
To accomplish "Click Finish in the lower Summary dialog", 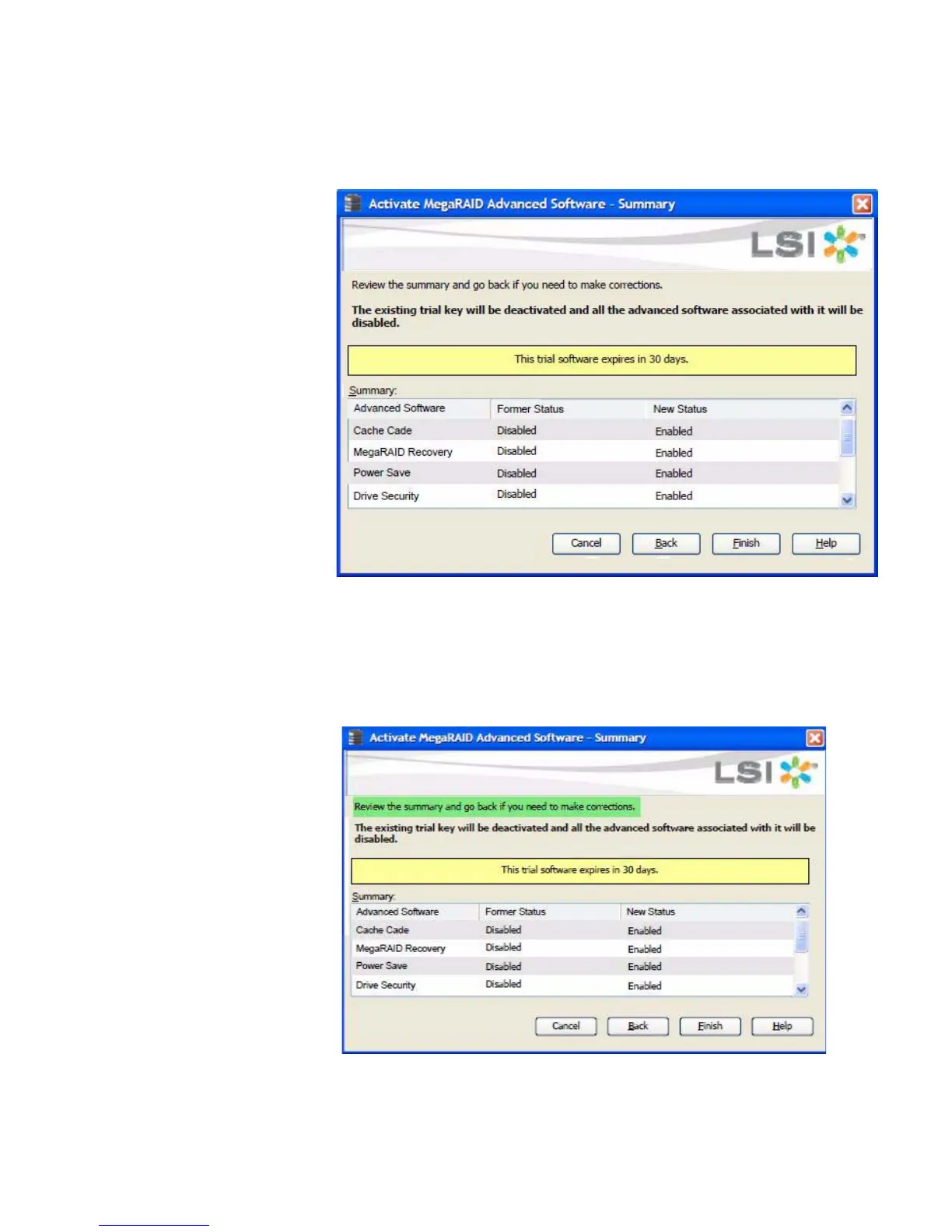I will 710,1026.
